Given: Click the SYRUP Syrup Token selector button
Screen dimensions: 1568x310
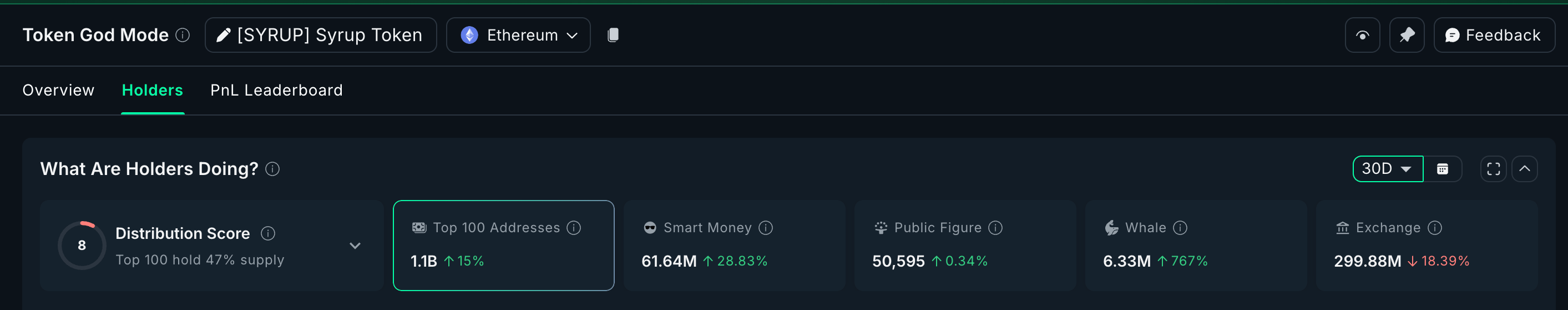Looking at the screenshot, I should click(321, 36).
